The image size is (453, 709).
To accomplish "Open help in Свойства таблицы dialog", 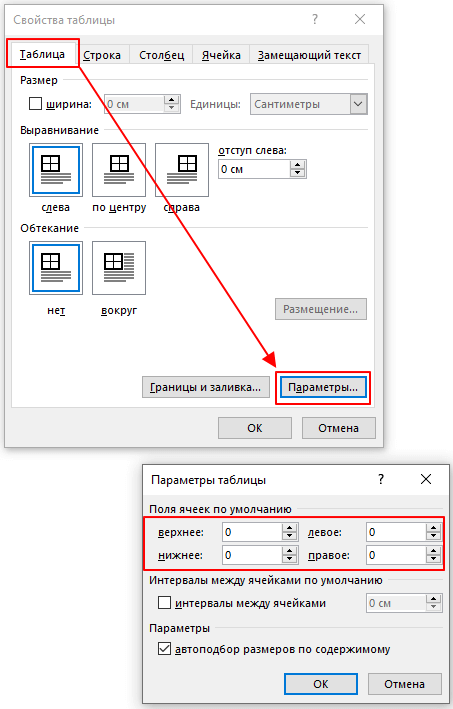I will pyautogui.click(x=315, y=19).
